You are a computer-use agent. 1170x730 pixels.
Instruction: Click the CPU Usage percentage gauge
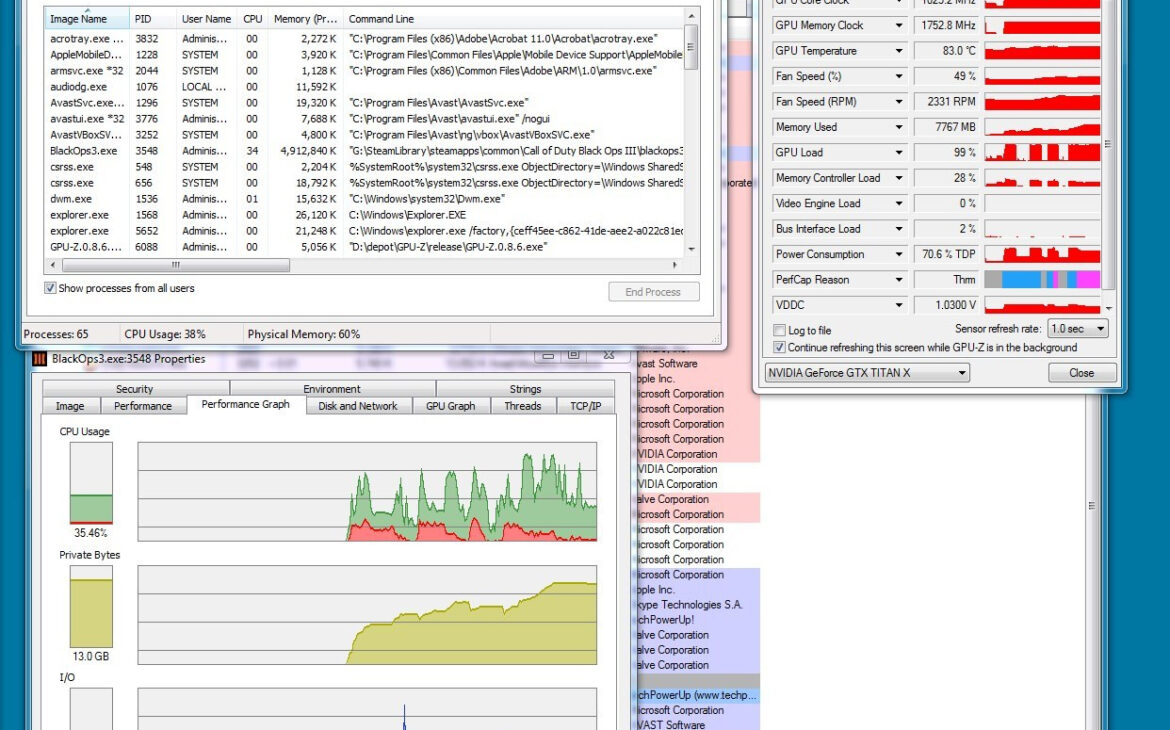(x=91, y=483)
